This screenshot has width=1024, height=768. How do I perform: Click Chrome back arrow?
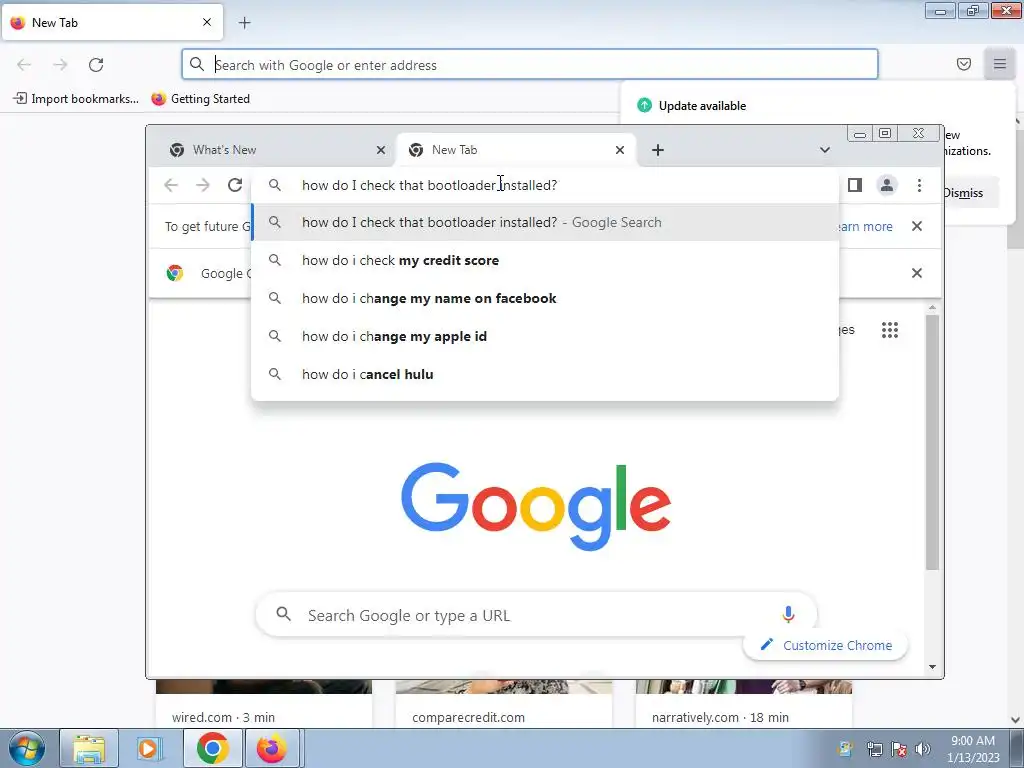click(x=171, y=185)
